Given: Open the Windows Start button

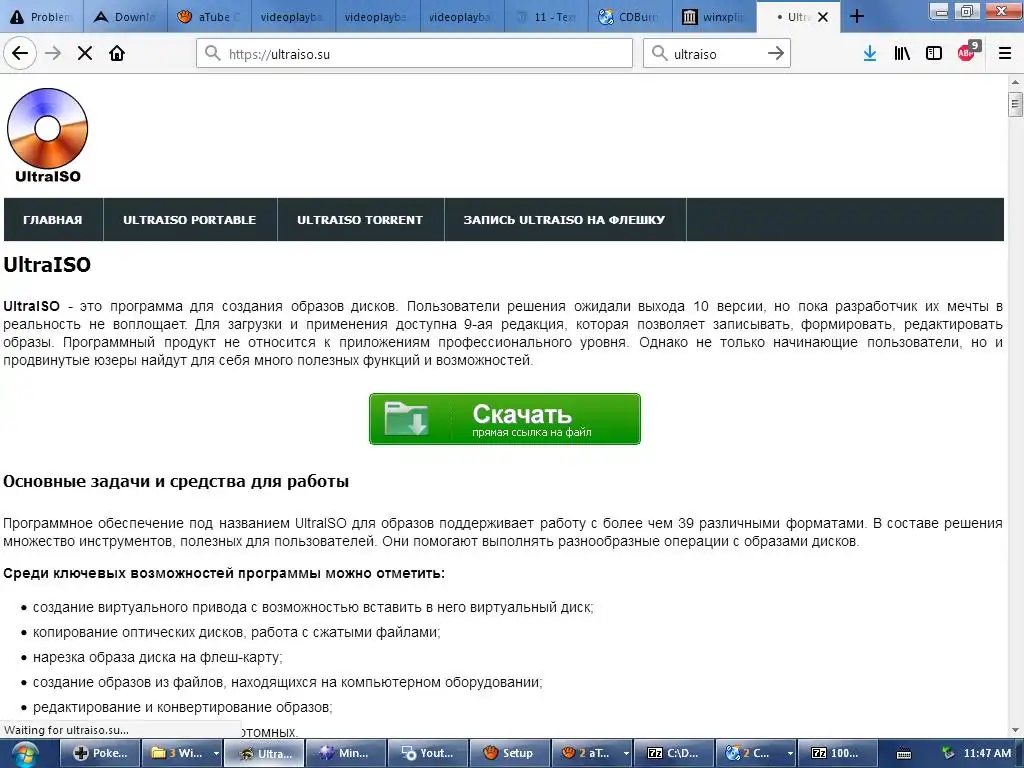Looking at the screenshot, I should click(24, 754).
